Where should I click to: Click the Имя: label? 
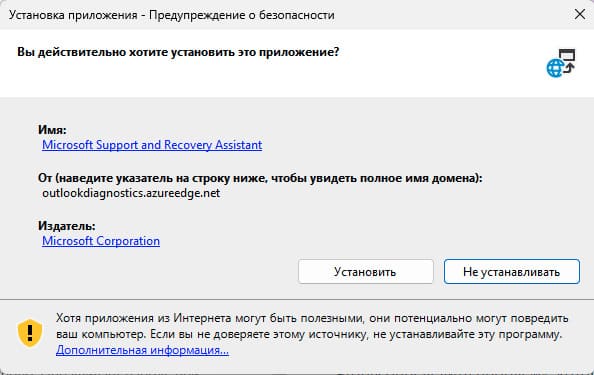click(52, 130)
